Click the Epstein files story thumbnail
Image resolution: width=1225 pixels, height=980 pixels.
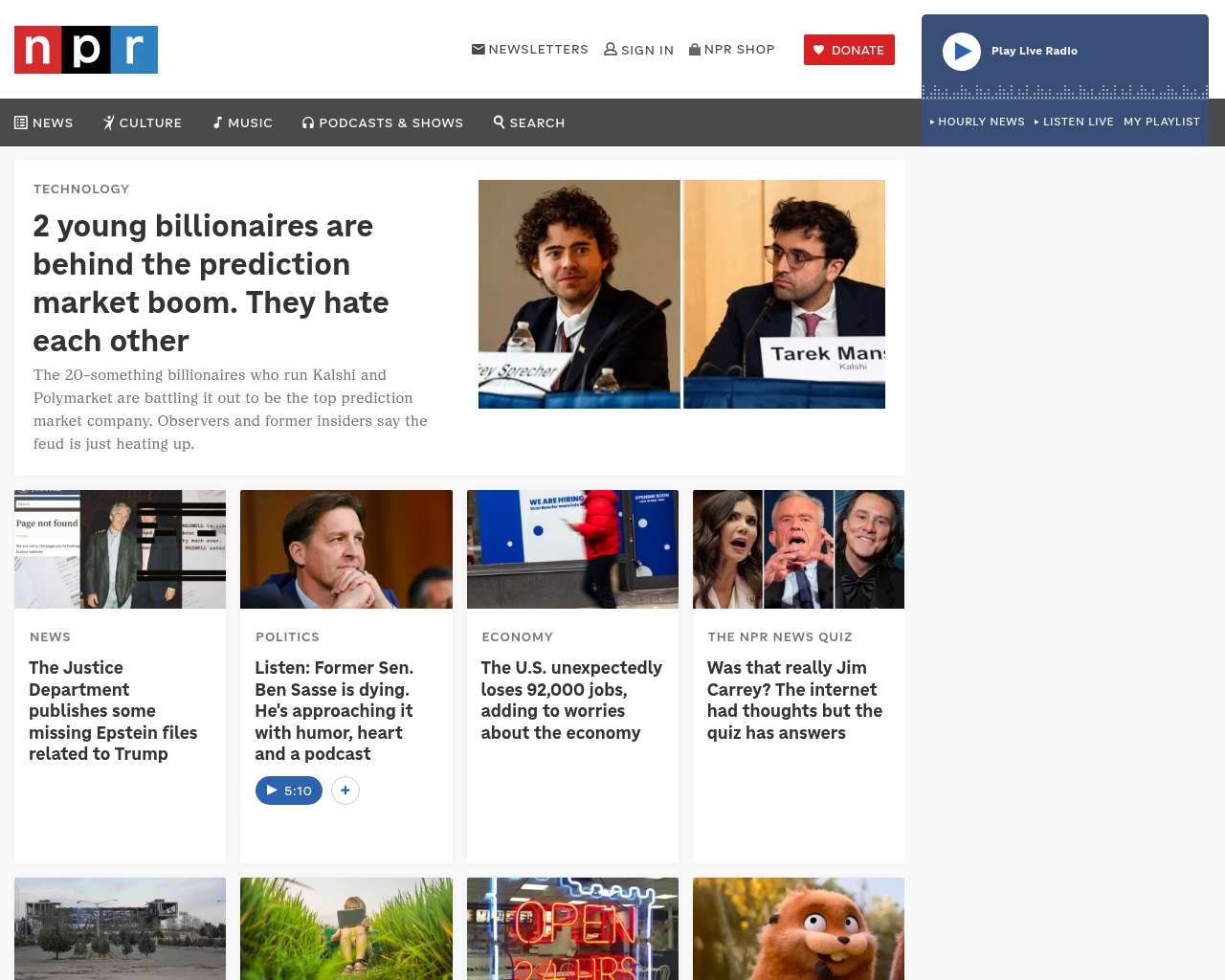(120, 549)
